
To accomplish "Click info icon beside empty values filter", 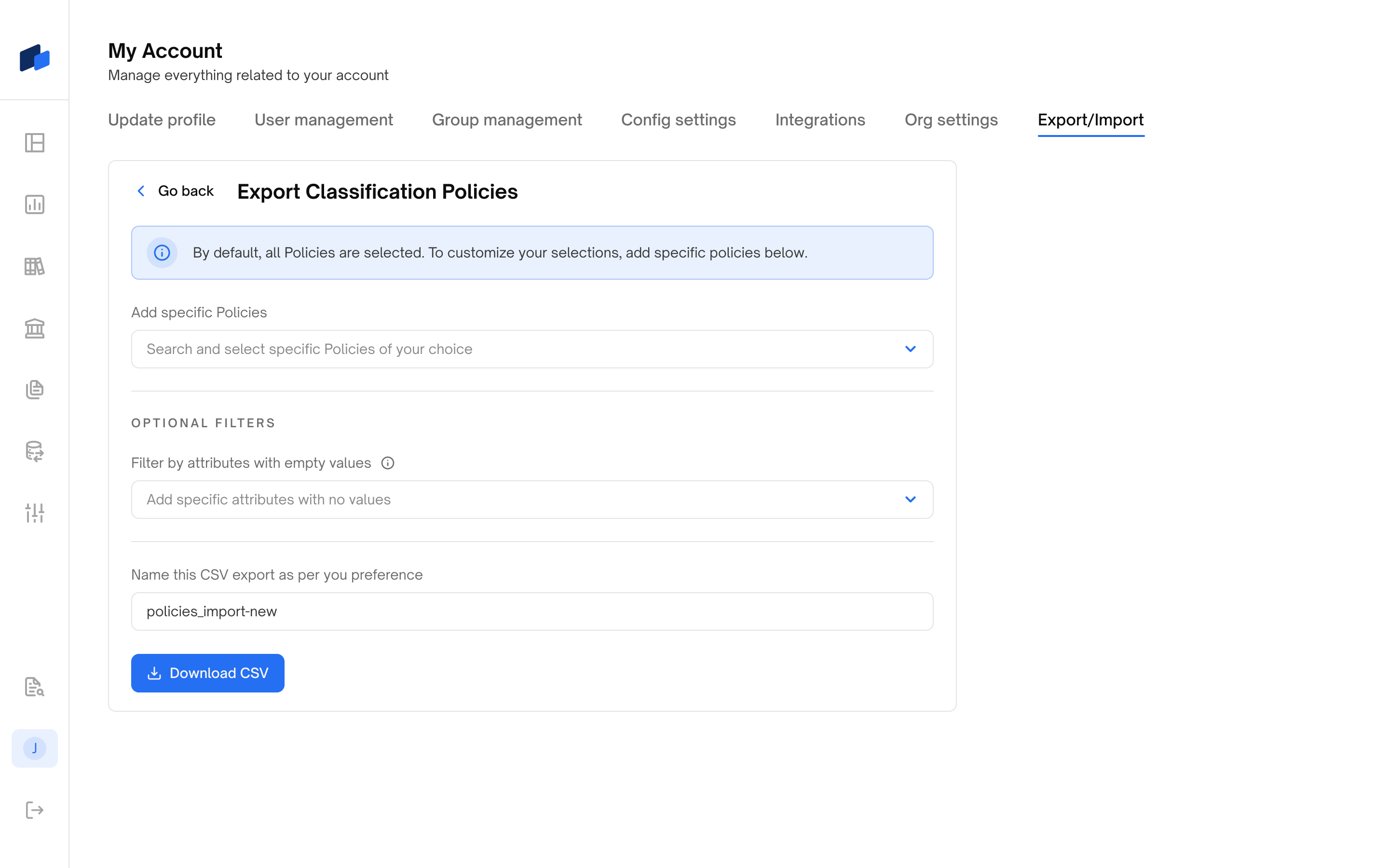I will click(387, 463).
